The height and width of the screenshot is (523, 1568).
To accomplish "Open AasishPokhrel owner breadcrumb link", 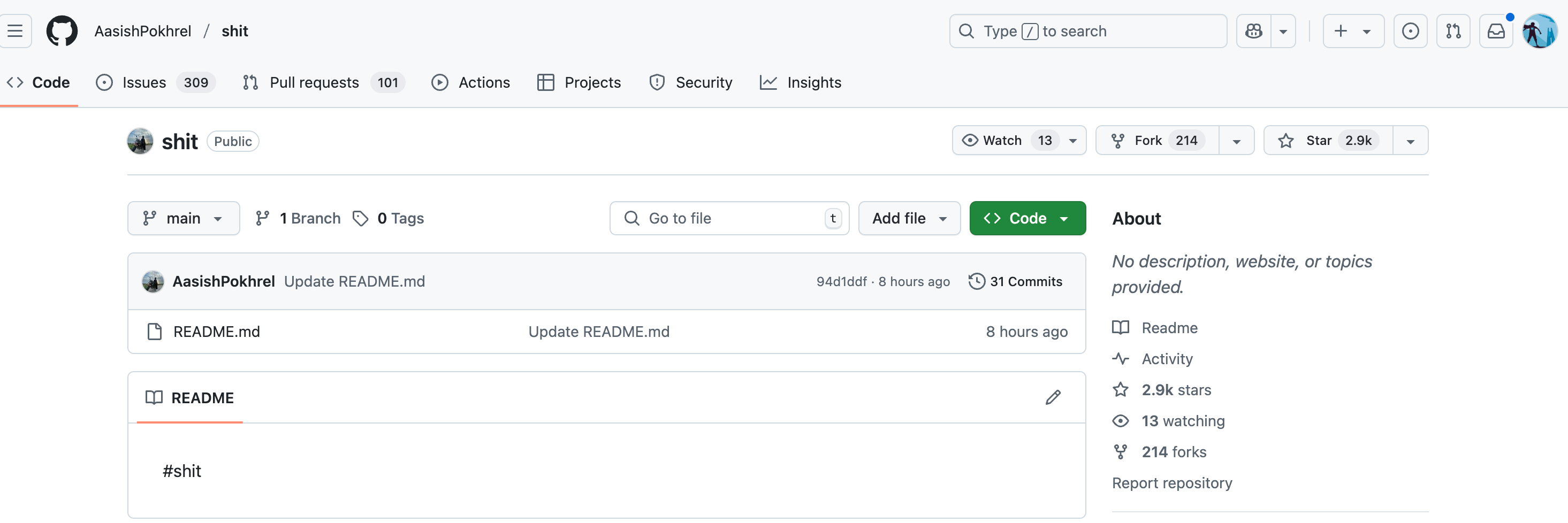I will click(142, 31).
